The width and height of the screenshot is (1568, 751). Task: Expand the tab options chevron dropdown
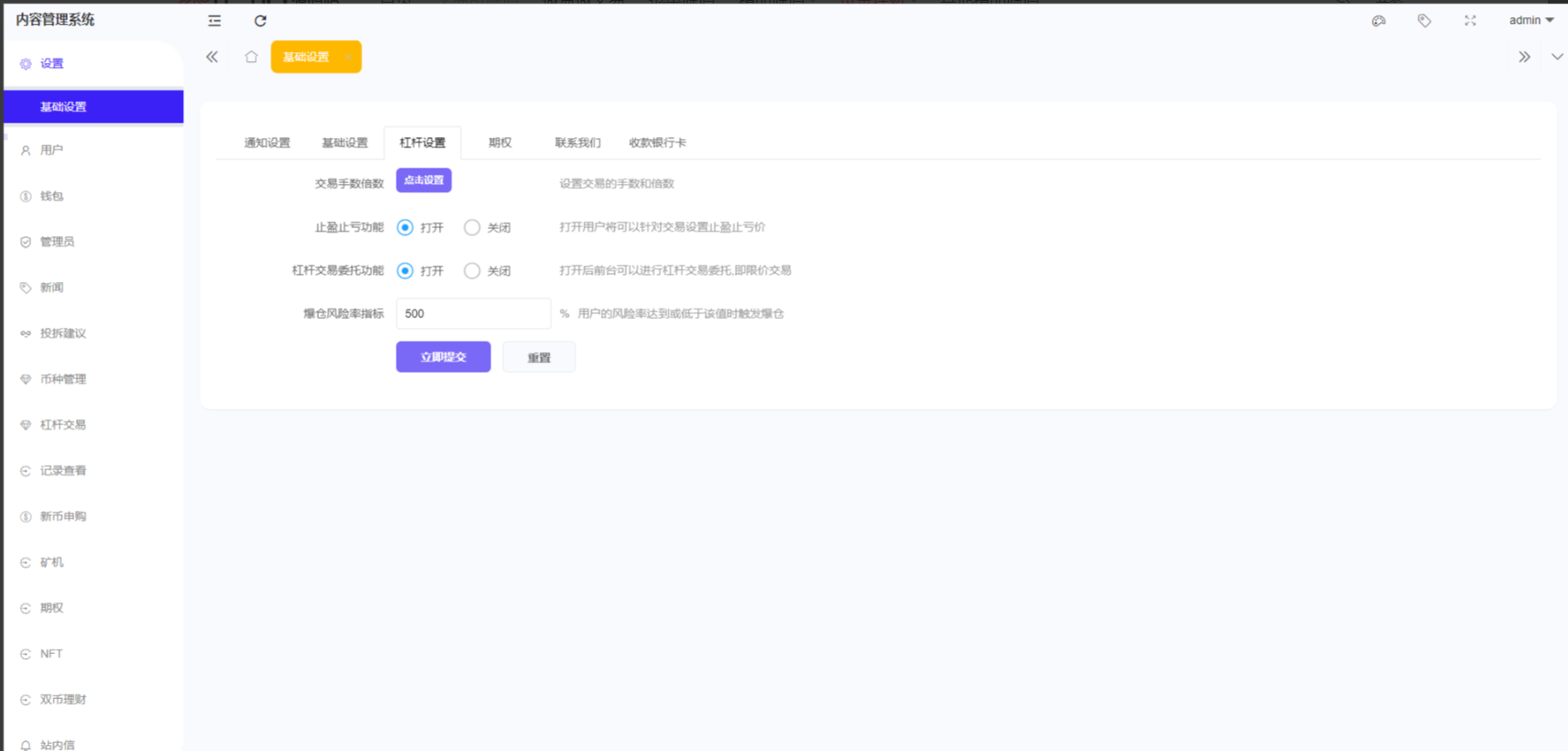[1556, 57]
